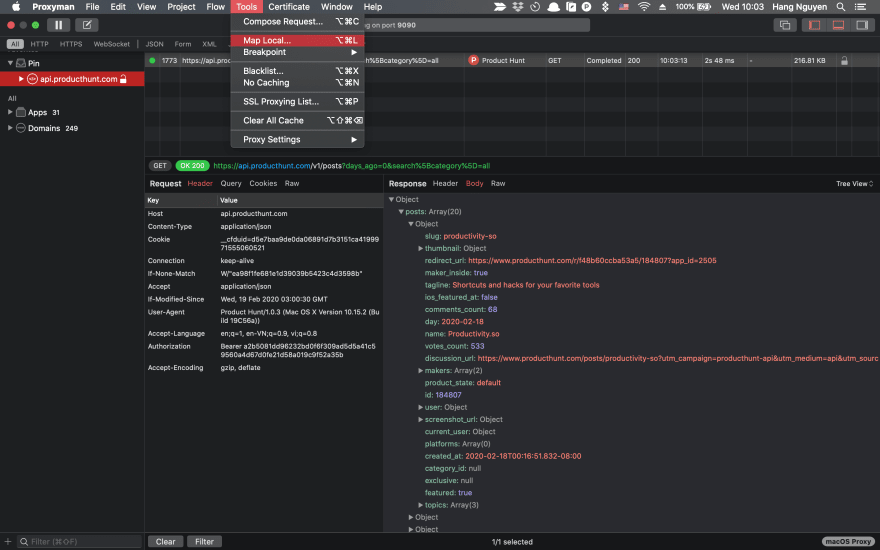Collapse the posts Array(20) node
This screenshot has width=880, height=550.
click(x=401, y=212)
